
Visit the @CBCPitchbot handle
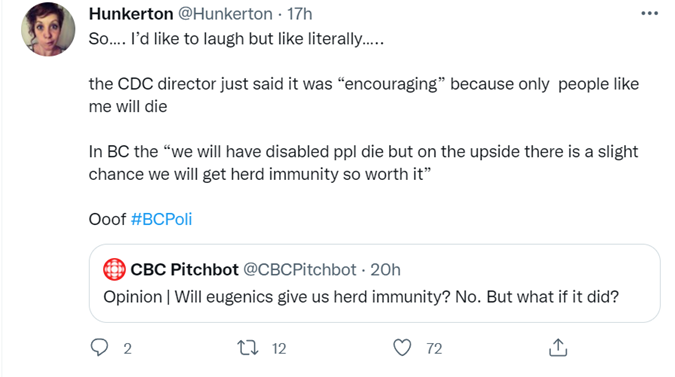[x=300, y=270]
